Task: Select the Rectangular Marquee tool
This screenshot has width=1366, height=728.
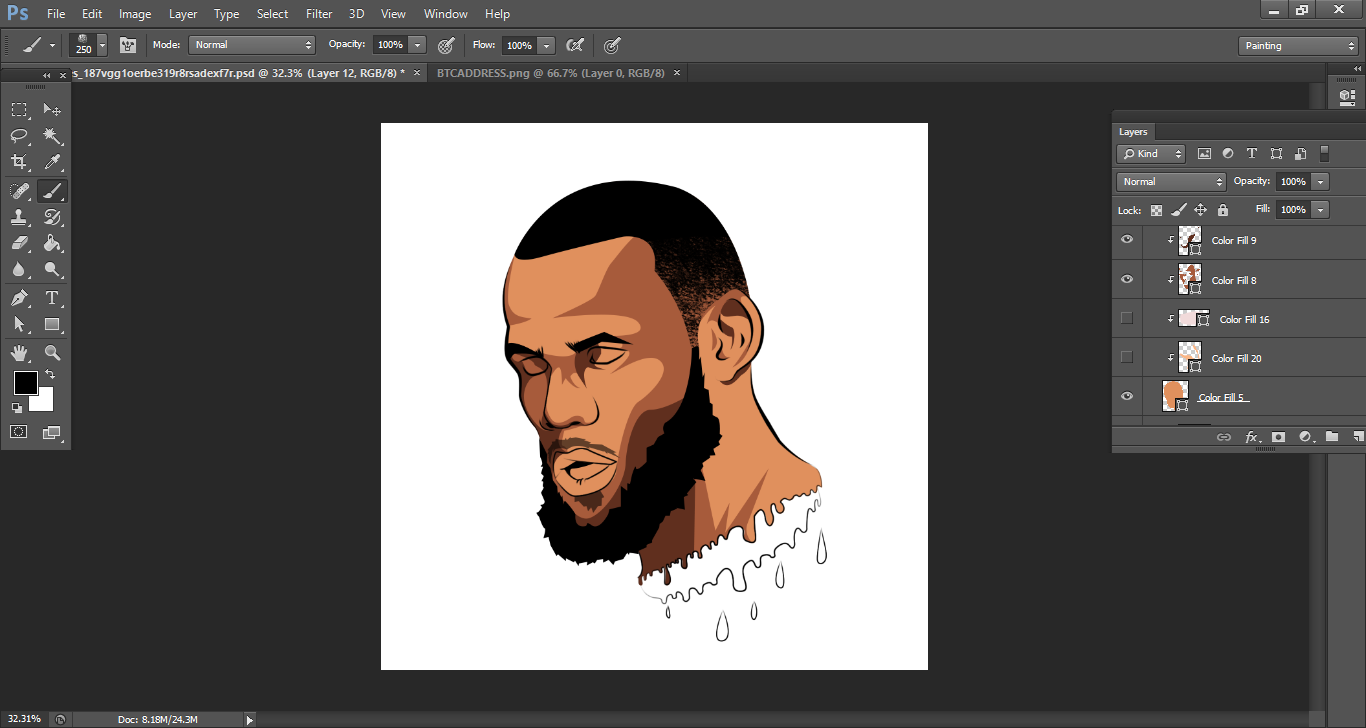Action: coord(19,109)
